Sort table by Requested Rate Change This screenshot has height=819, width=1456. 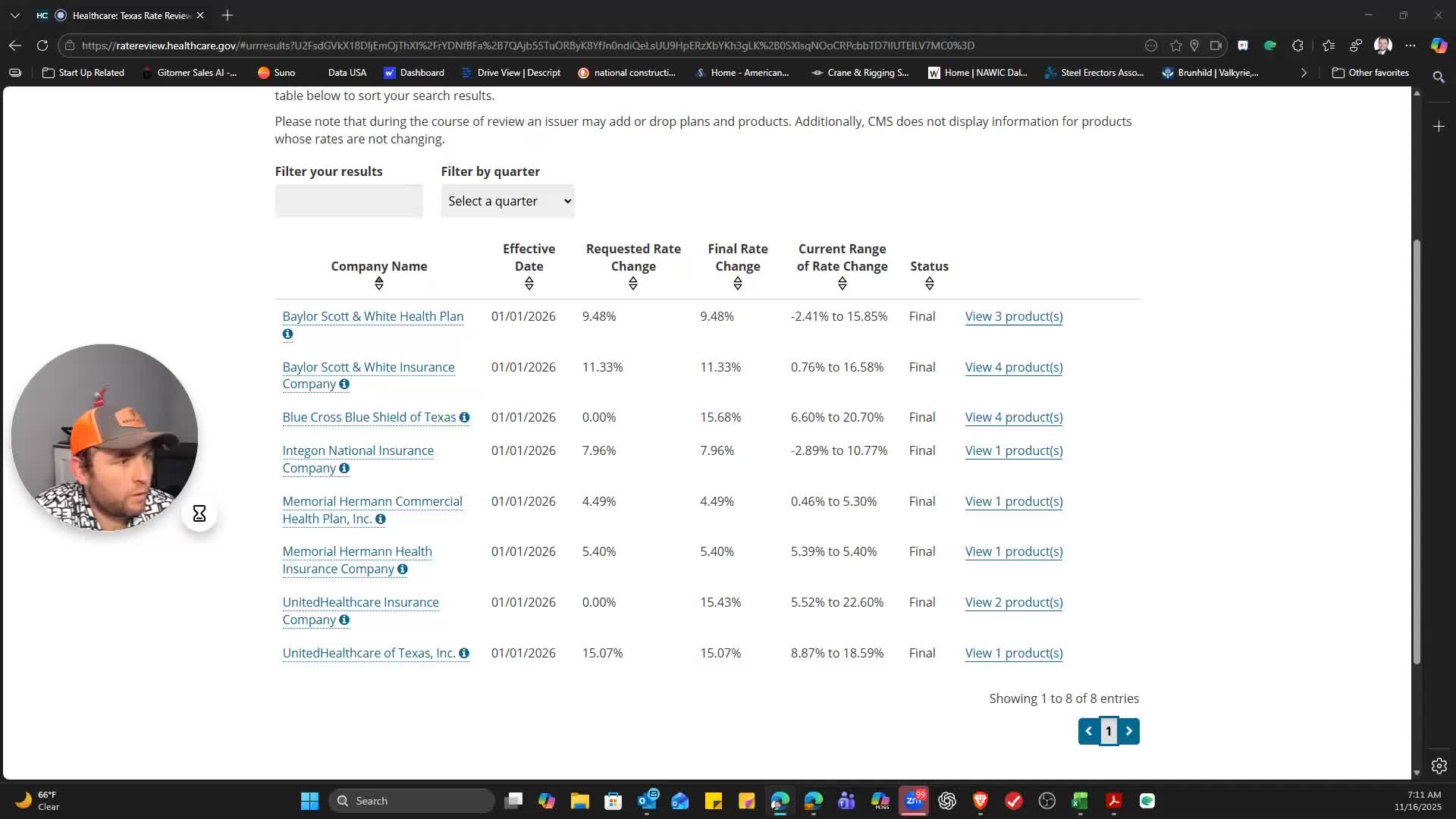click(x=633, y=284)
